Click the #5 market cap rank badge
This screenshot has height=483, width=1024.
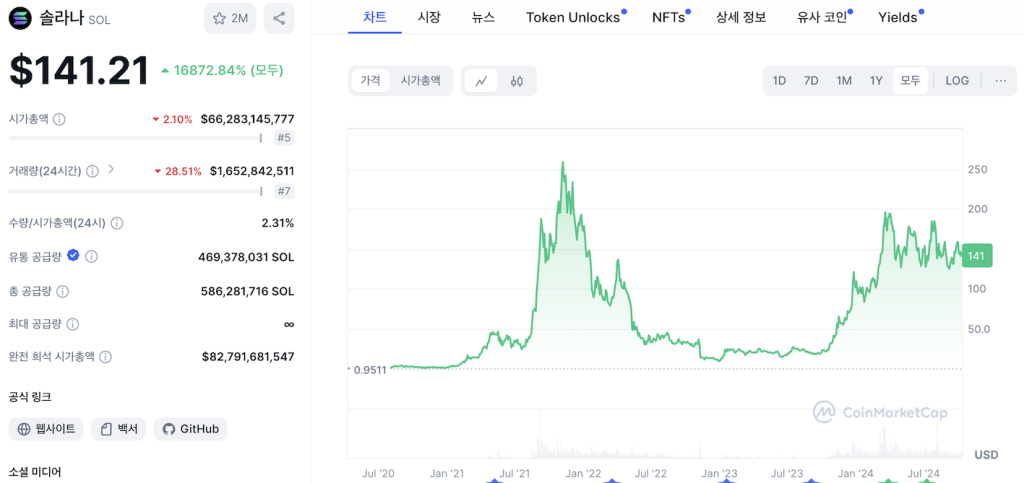(284, 138)
